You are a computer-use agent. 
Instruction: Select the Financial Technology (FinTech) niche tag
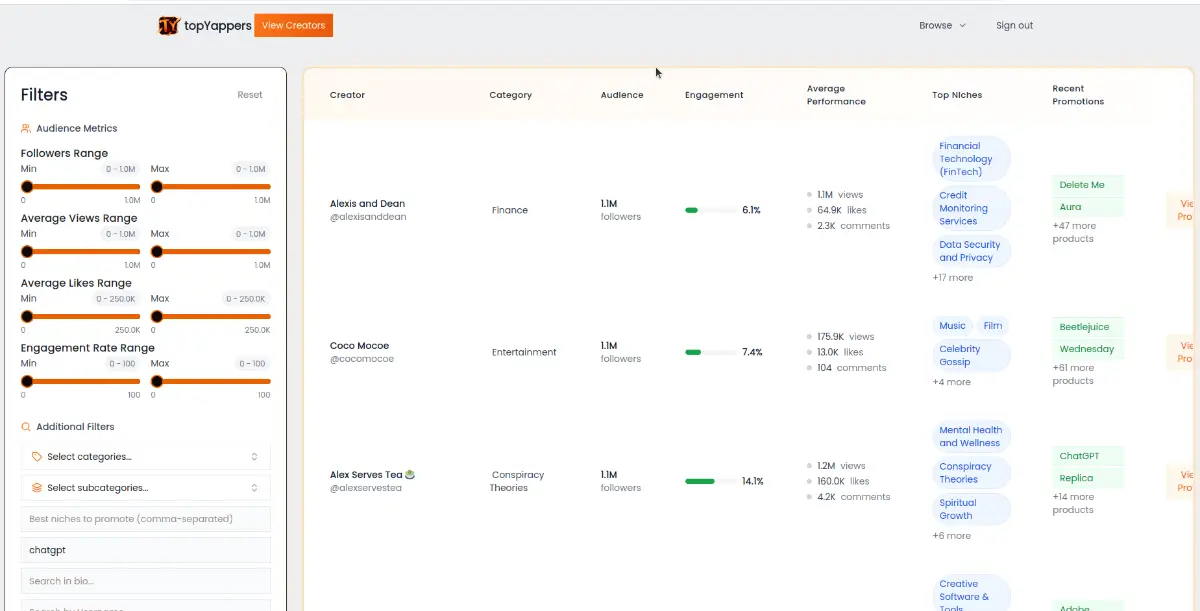coord(970,159)
